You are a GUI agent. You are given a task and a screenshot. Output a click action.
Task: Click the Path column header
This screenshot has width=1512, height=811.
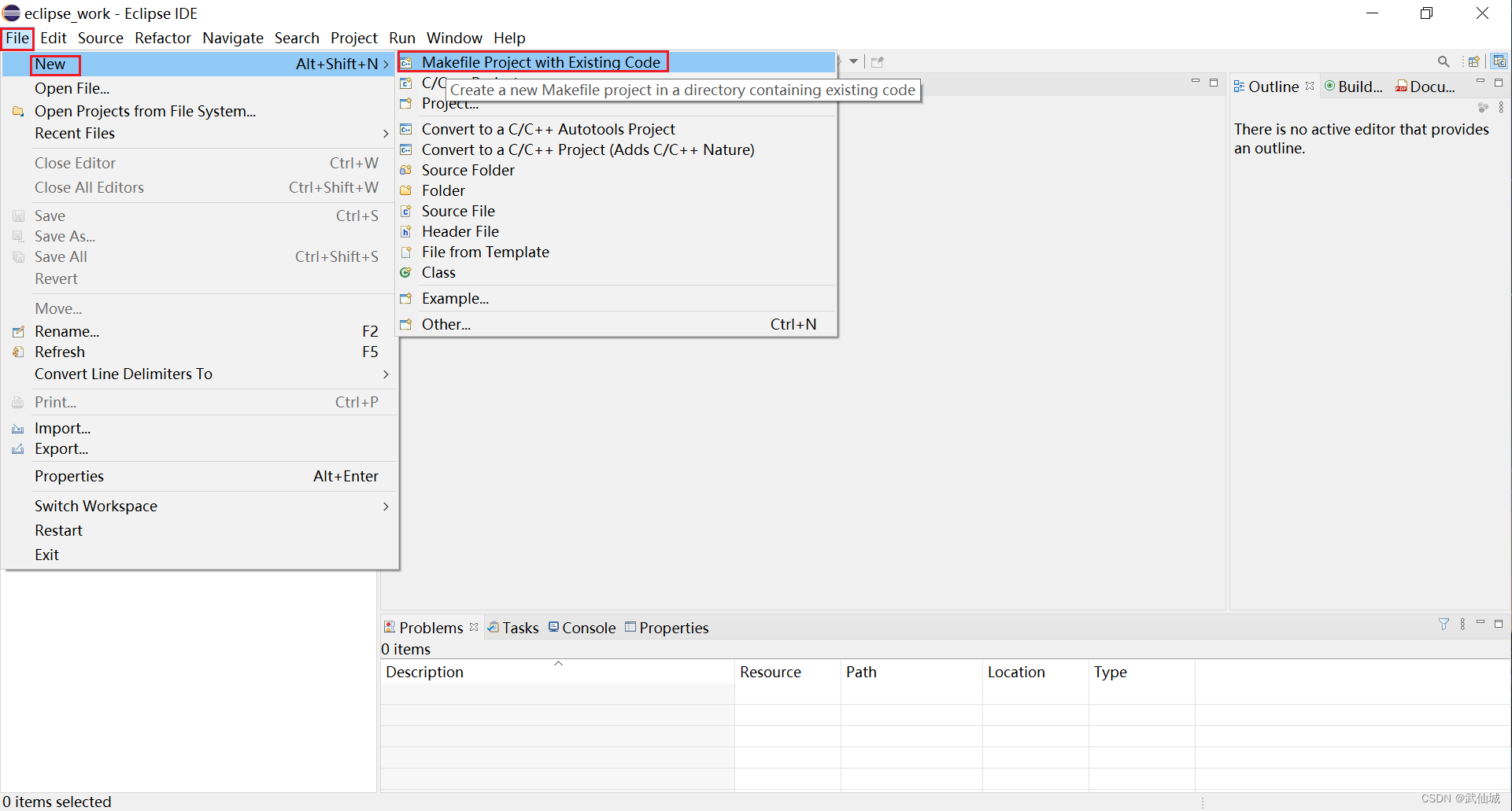coord(911,672)
